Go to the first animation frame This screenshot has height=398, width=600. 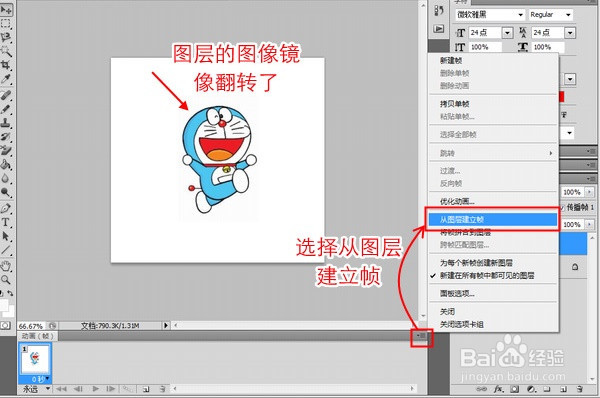[61, 389]
